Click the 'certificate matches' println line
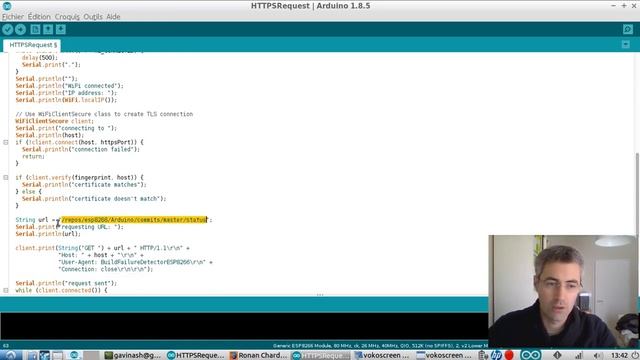The image size is (640, 360). pos(84,184)
